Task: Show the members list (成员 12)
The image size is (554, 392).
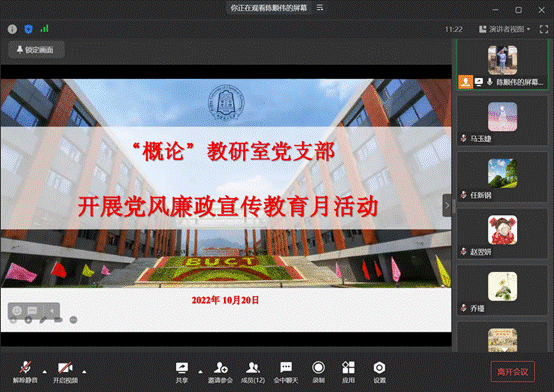Action: point(253,372)
